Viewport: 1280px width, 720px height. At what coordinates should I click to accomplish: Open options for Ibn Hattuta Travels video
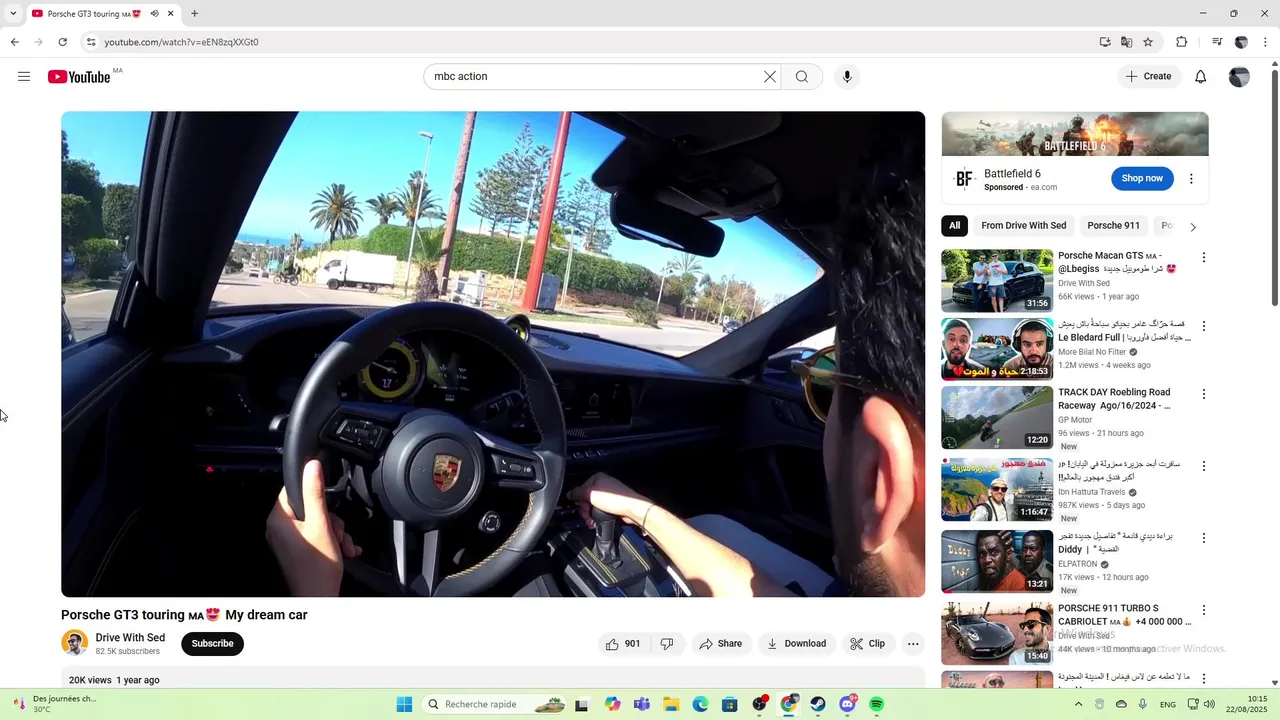(x=1204, y=466)
